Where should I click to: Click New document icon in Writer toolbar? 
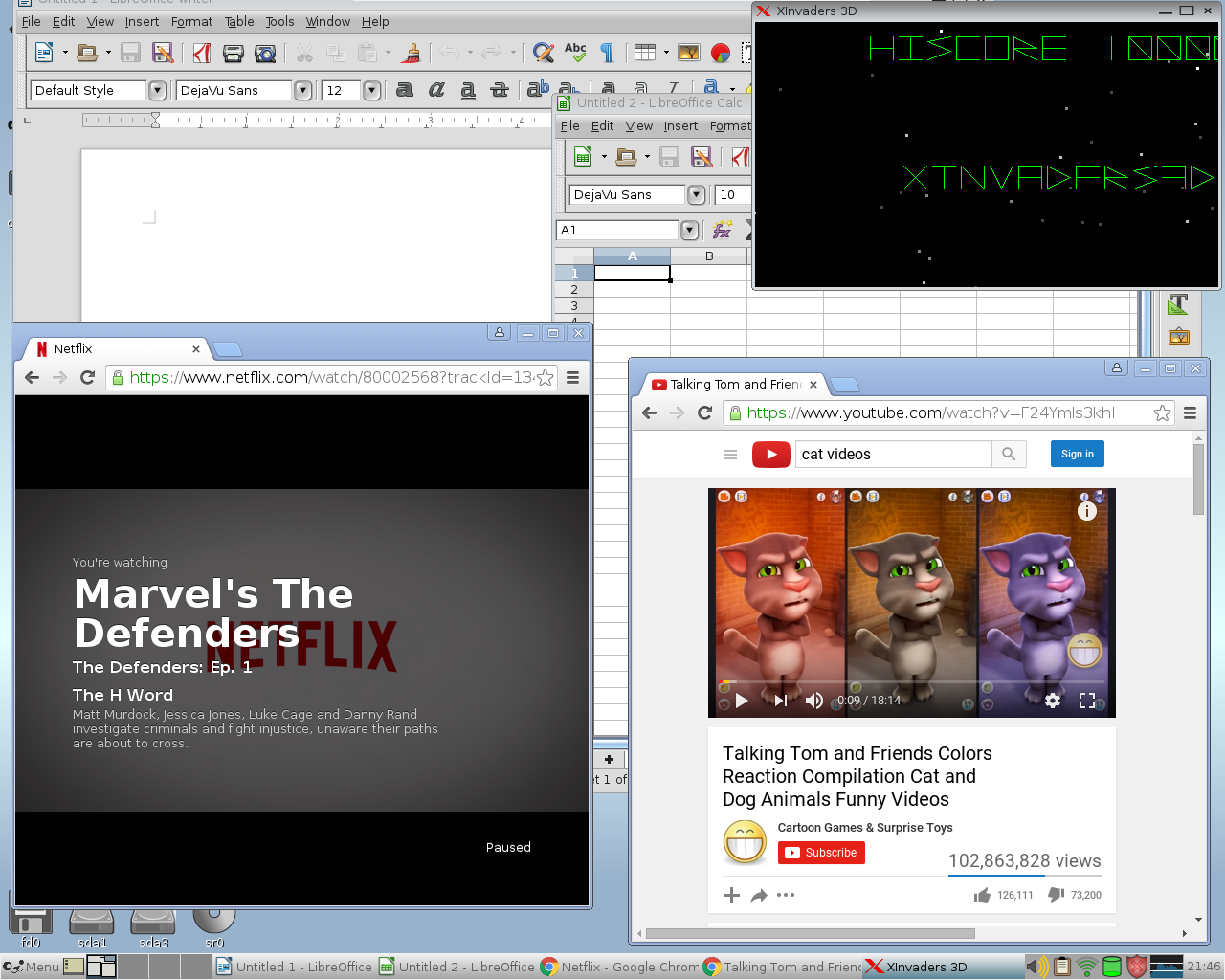point(44,53)
